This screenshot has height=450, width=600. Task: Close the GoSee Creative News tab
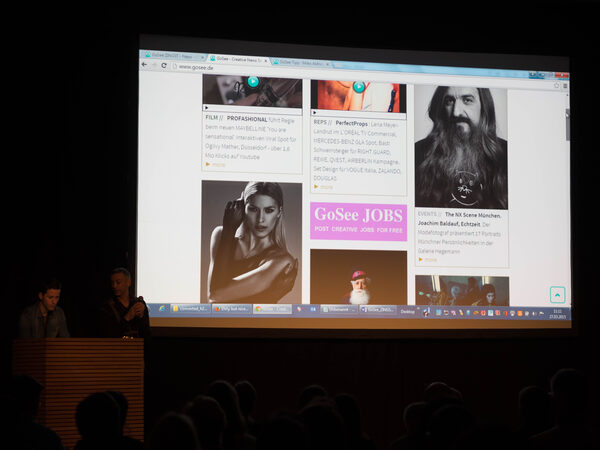[266, 60]
